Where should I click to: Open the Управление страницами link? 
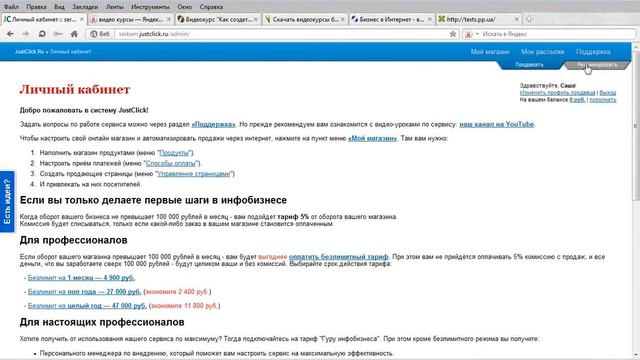pos(194,174)
